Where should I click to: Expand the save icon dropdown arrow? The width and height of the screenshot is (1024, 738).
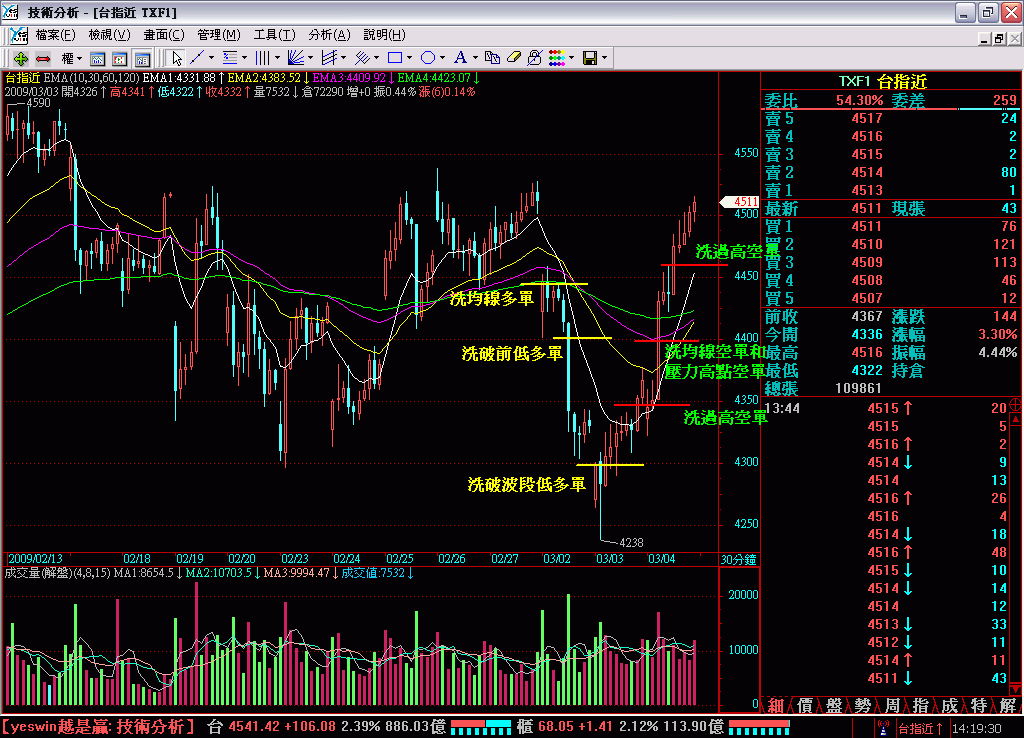point(604,59)
